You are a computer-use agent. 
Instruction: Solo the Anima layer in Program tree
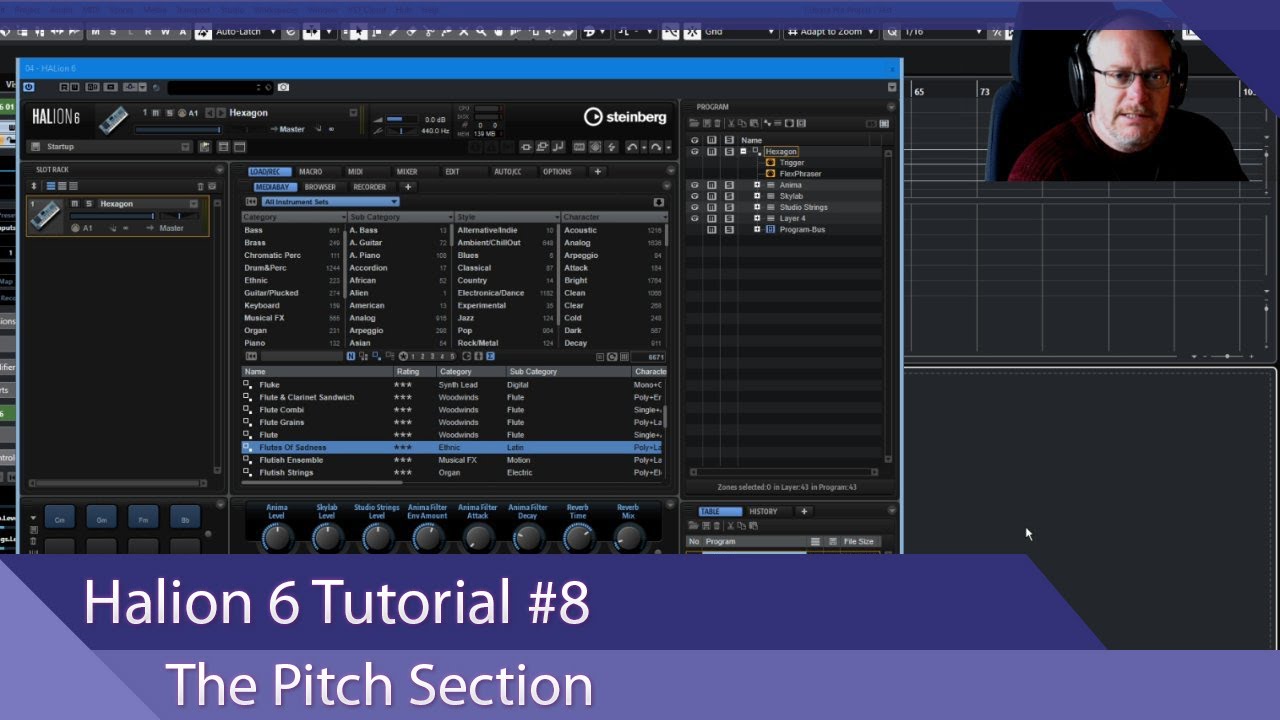(x=729, y=185)
